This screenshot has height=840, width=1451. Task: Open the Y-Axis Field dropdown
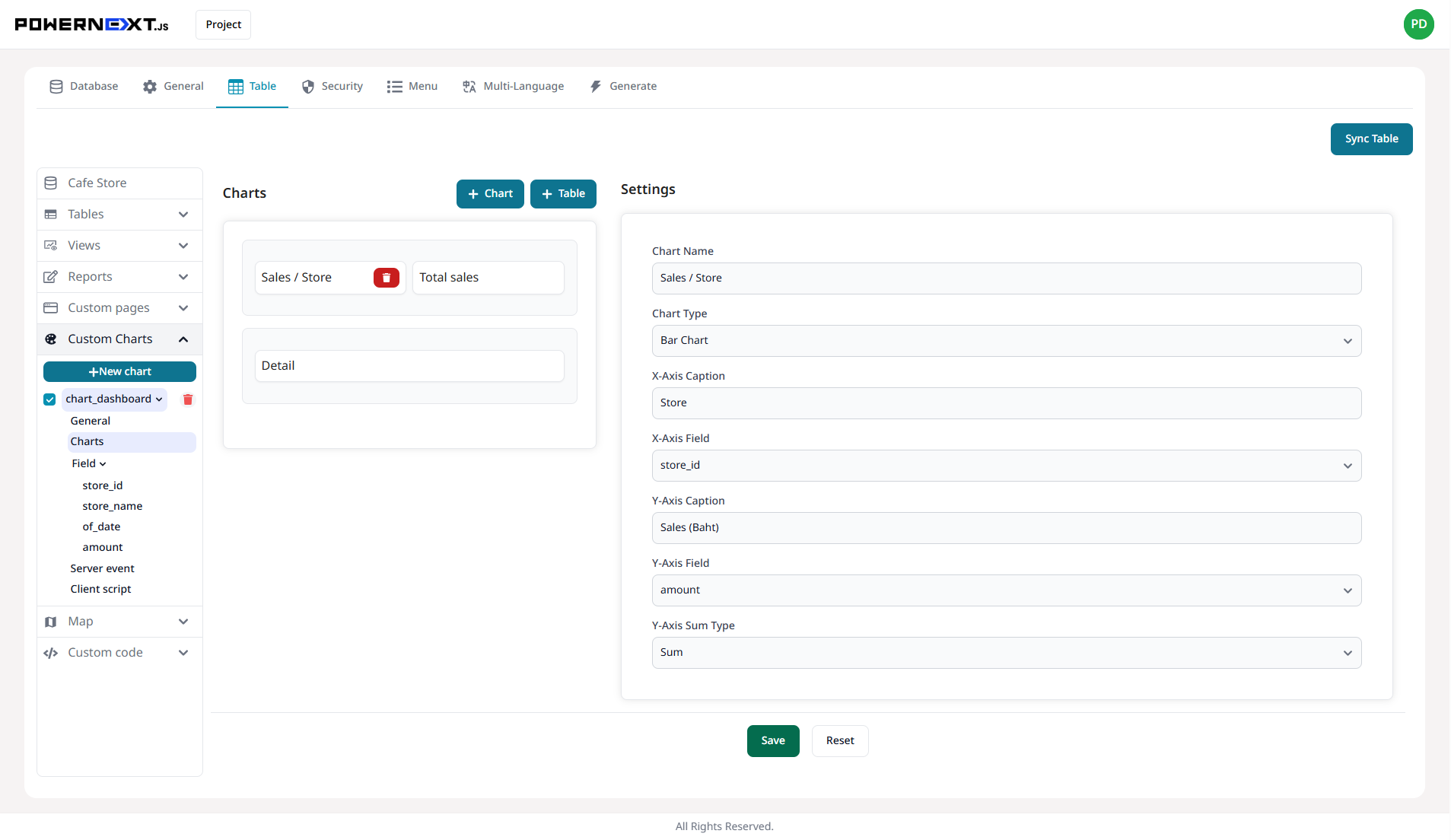coord(1006,590)
